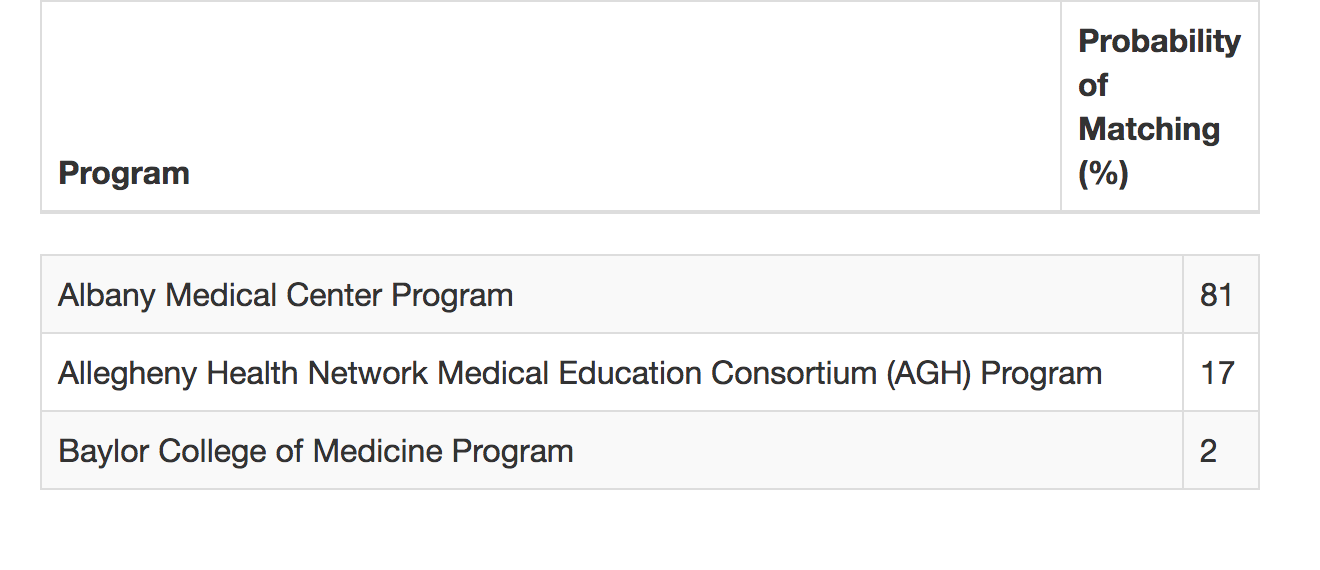Click the word "Medicine" in the Baylor row
Image resolution: width=1320 pixels, height=570 pixels.
click(x=377, y=451)
